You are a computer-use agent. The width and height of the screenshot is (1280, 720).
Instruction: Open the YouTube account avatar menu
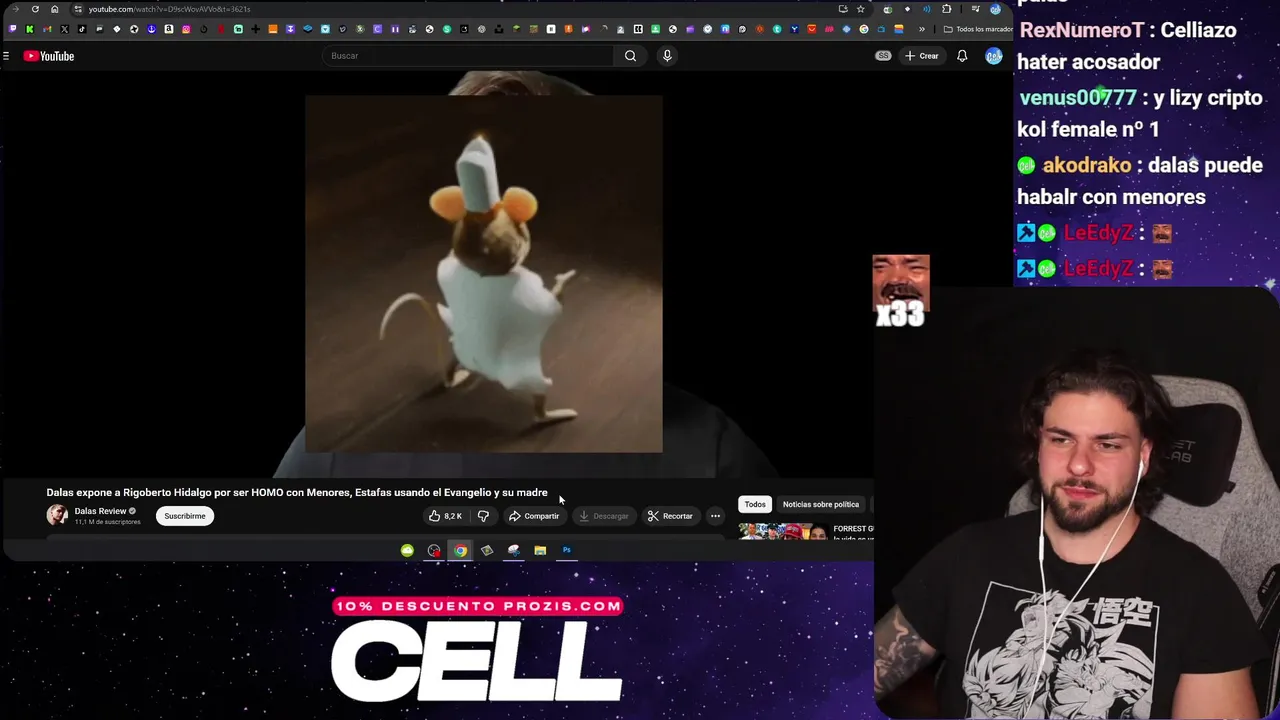click(x=994, y=56)
